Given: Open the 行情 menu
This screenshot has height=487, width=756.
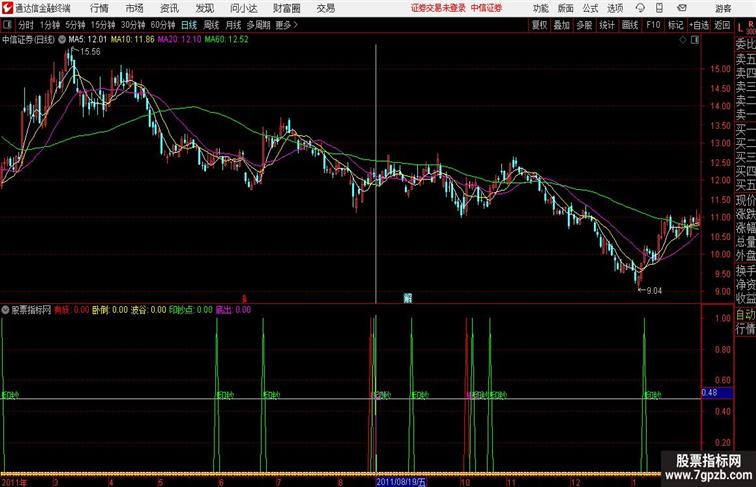Looking at the screenshot, I should pos(99,8).
